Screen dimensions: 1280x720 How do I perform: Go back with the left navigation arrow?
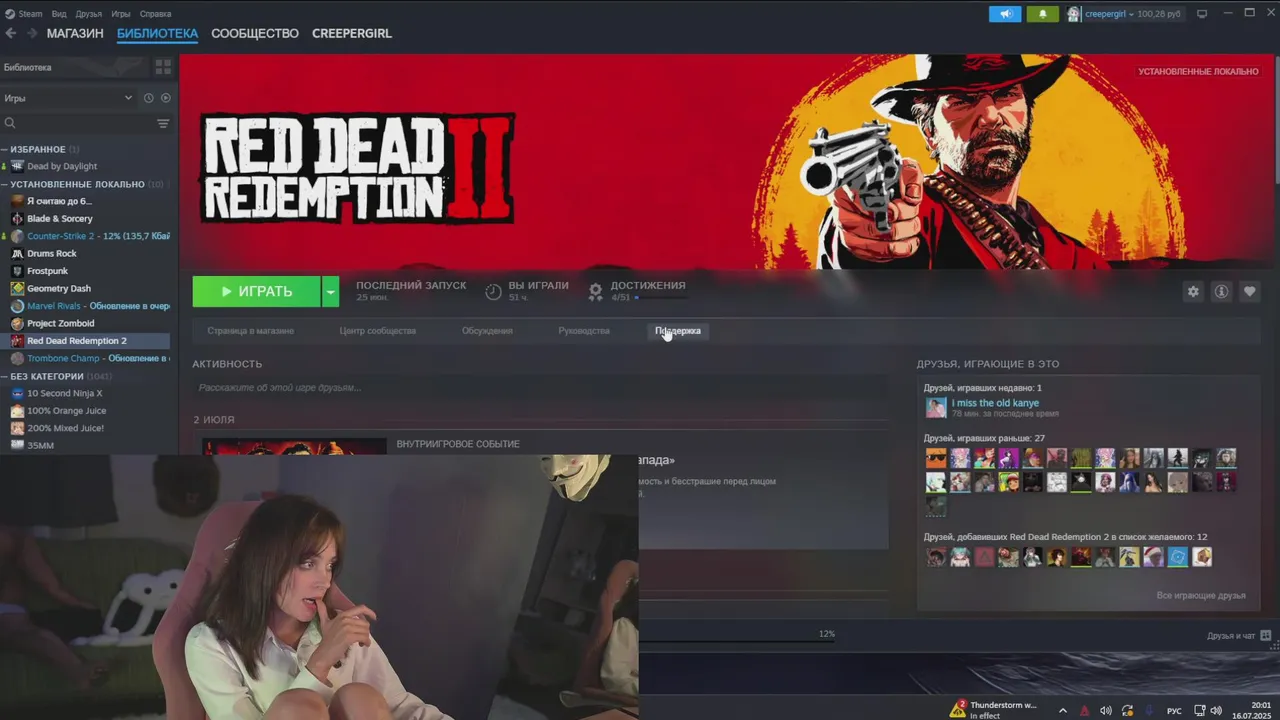10,33
